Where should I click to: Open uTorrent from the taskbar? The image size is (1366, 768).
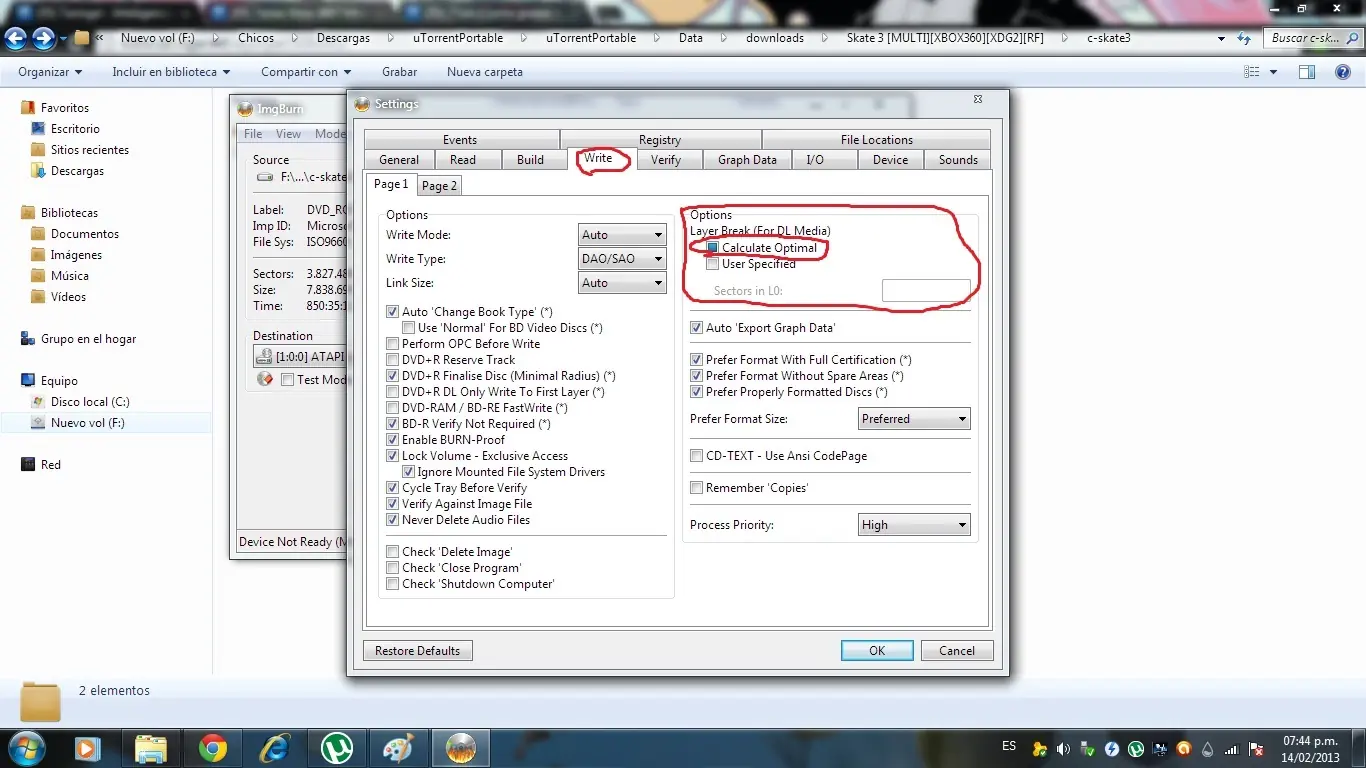click(x=337, y=748)
